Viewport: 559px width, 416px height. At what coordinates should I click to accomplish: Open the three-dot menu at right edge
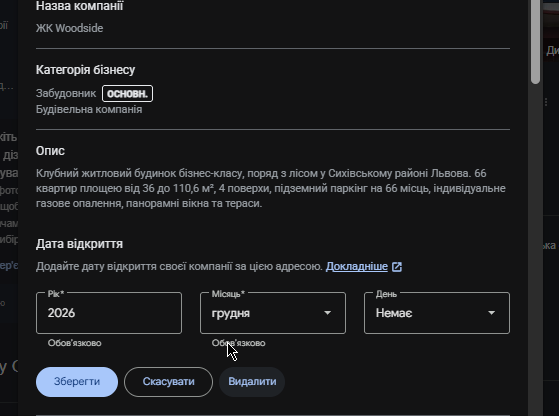546,102
